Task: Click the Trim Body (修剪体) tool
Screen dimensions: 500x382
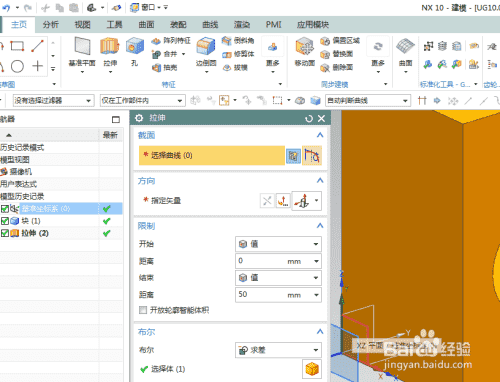Action: [x=238, y=54]
